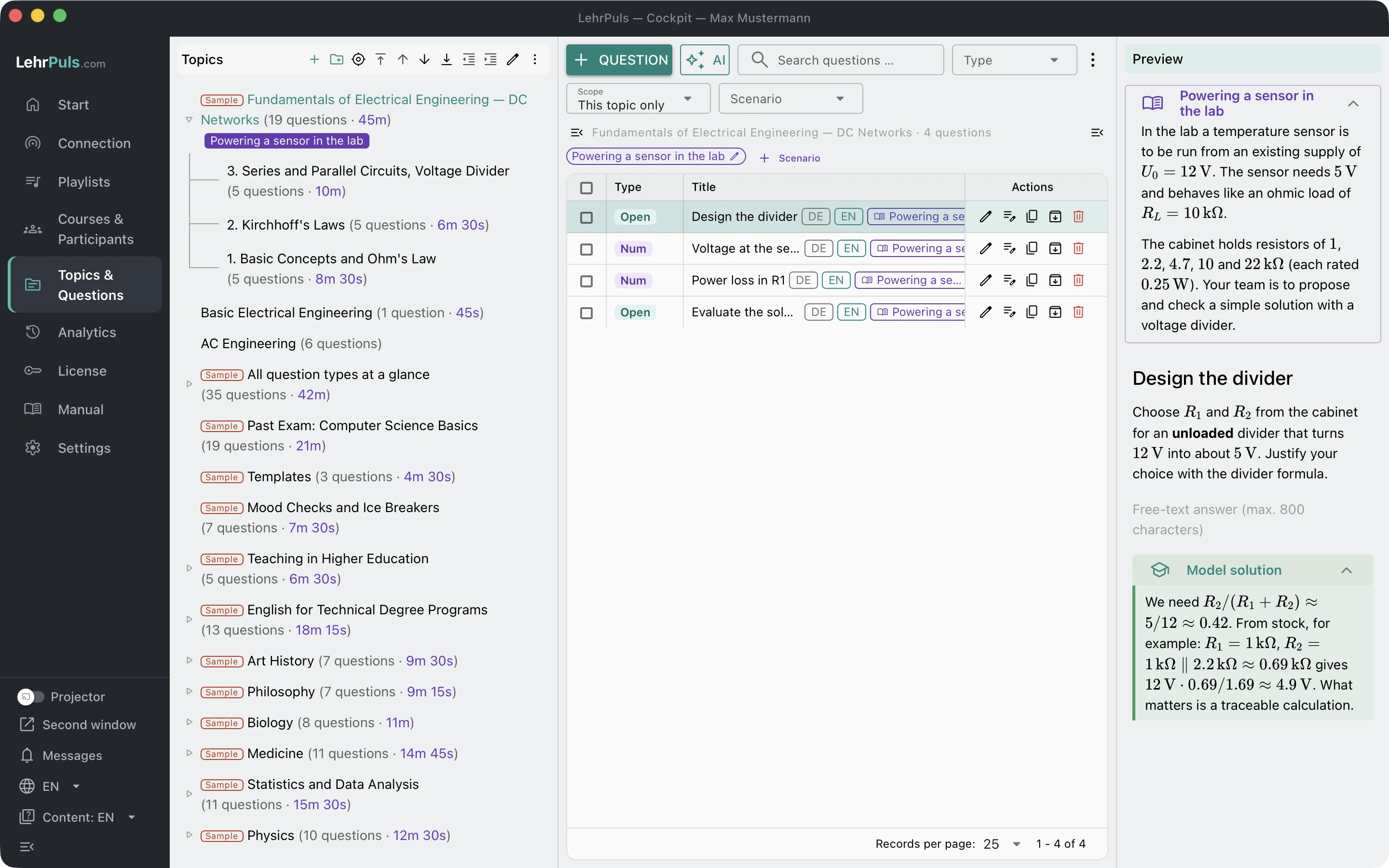Check the Voltage at the se... row checkbox
The image size is (1389, 868).
click(586, 249)
